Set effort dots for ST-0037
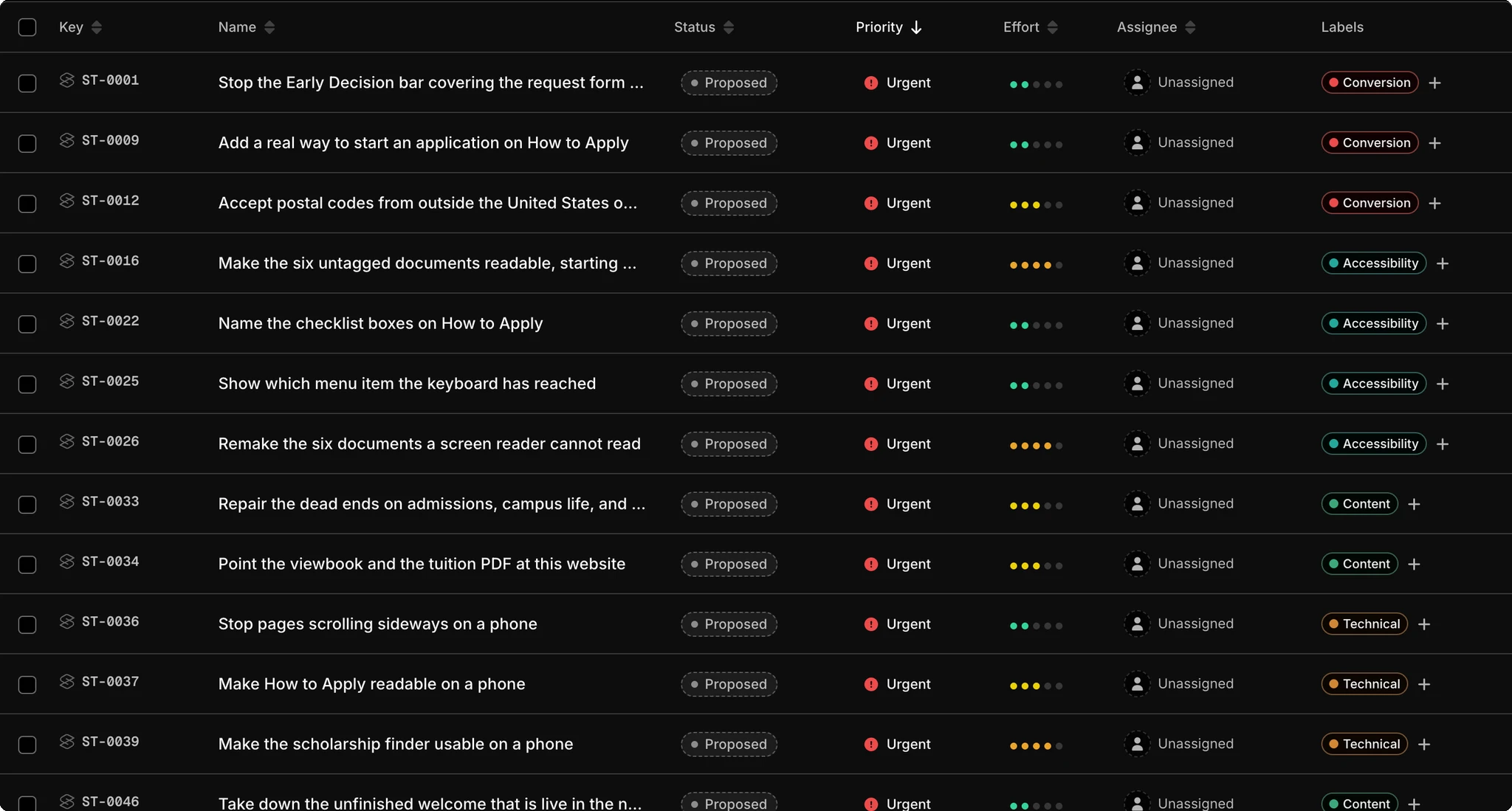This screenshot has width=1512, height=811. click(x=1036, y=686)
